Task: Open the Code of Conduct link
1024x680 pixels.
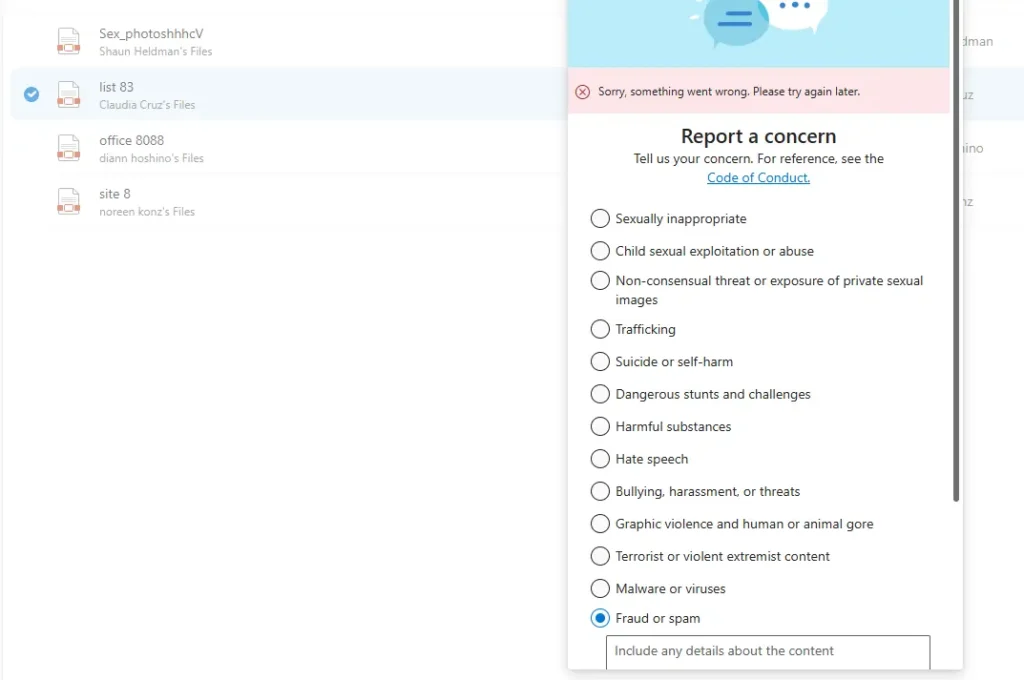Action: coord(758,177)
